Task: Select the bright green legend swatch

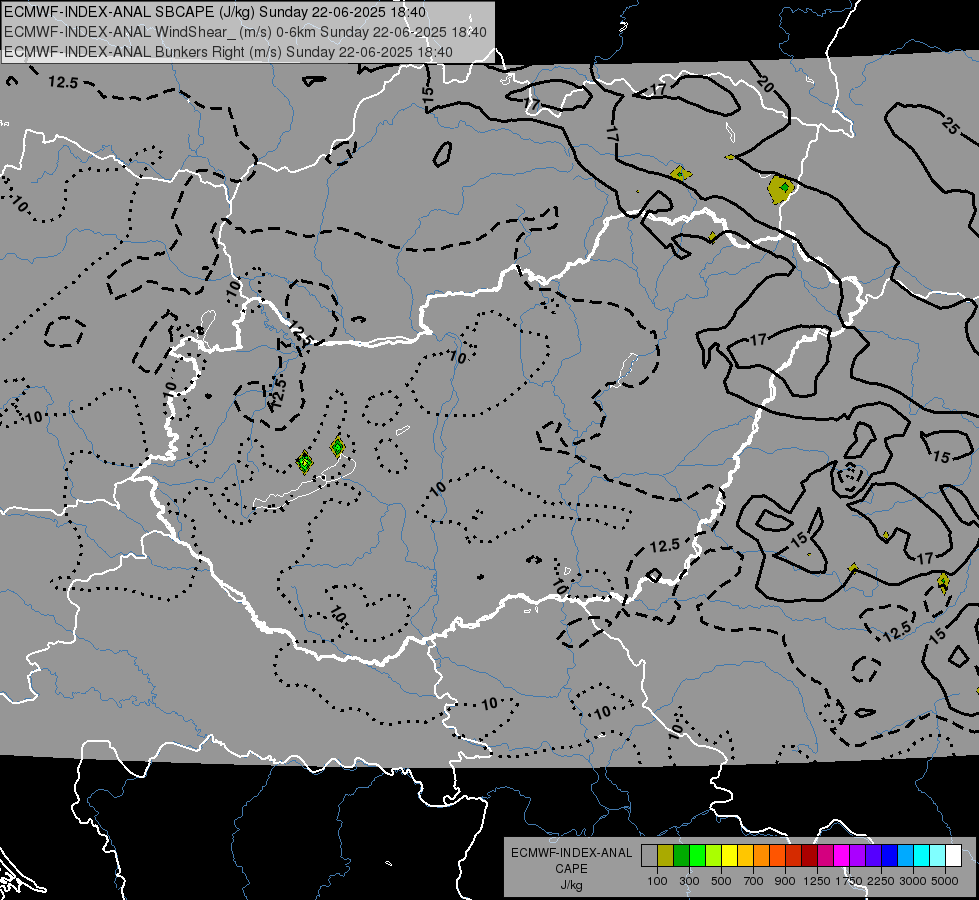Action: pos(697,856)
